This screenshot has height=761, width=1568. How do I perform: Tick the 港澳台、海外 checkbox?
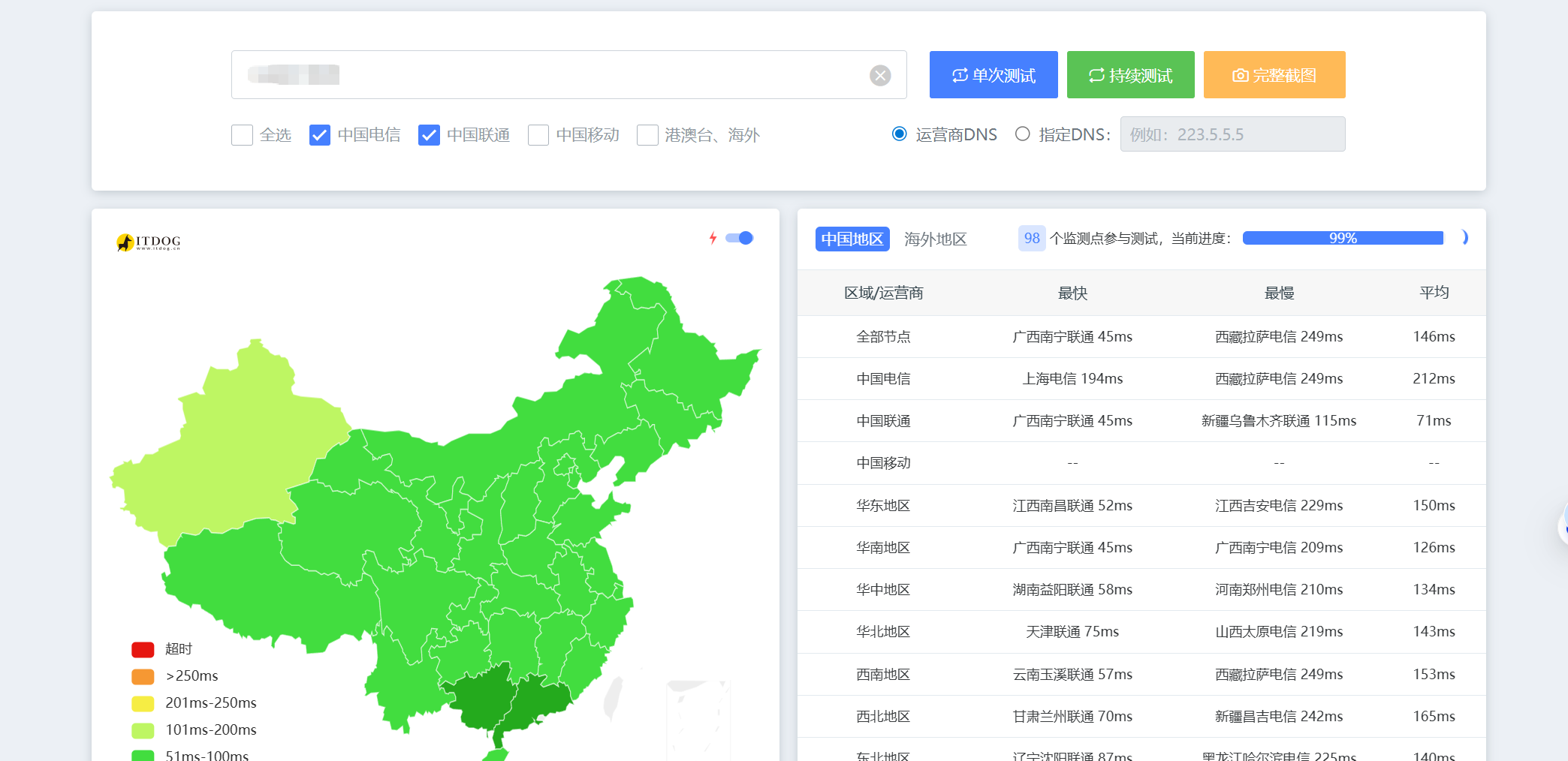click(647, 135)
